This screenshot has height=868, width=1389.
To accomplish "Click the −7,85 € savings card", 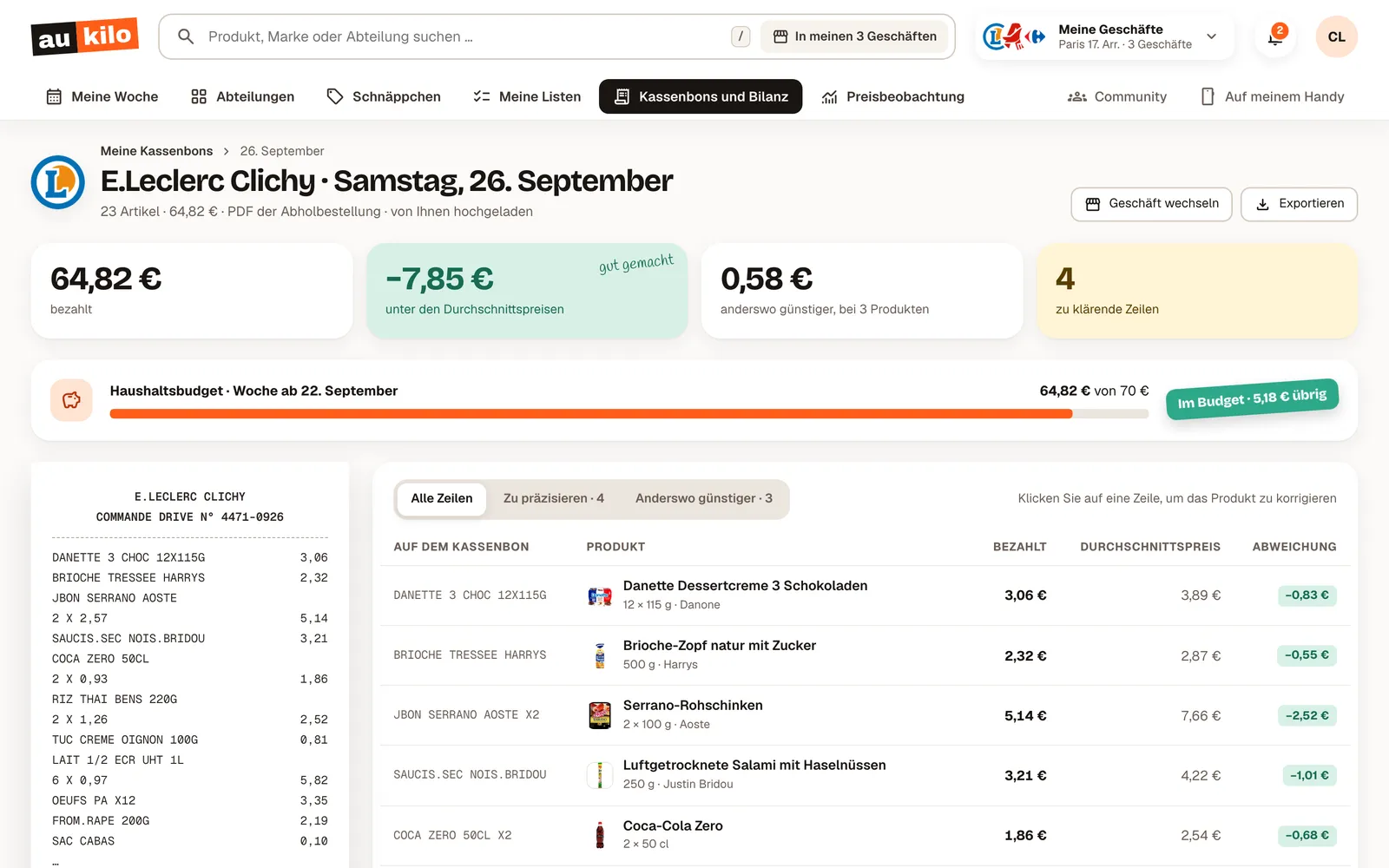I will click(527, 291).
